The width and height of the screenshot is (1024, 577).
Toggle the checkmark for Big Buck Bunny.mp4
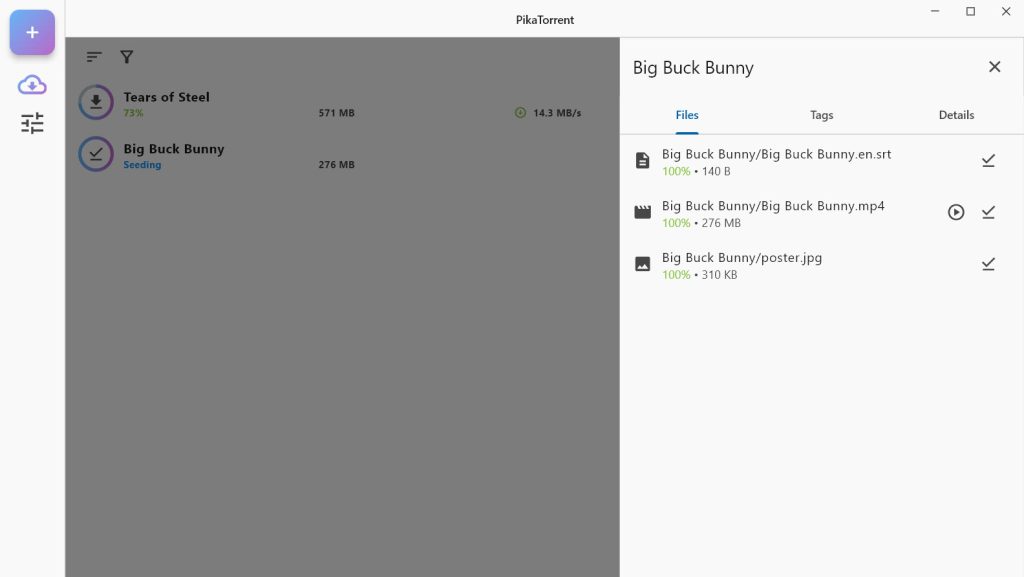click(x=988, y=212)
